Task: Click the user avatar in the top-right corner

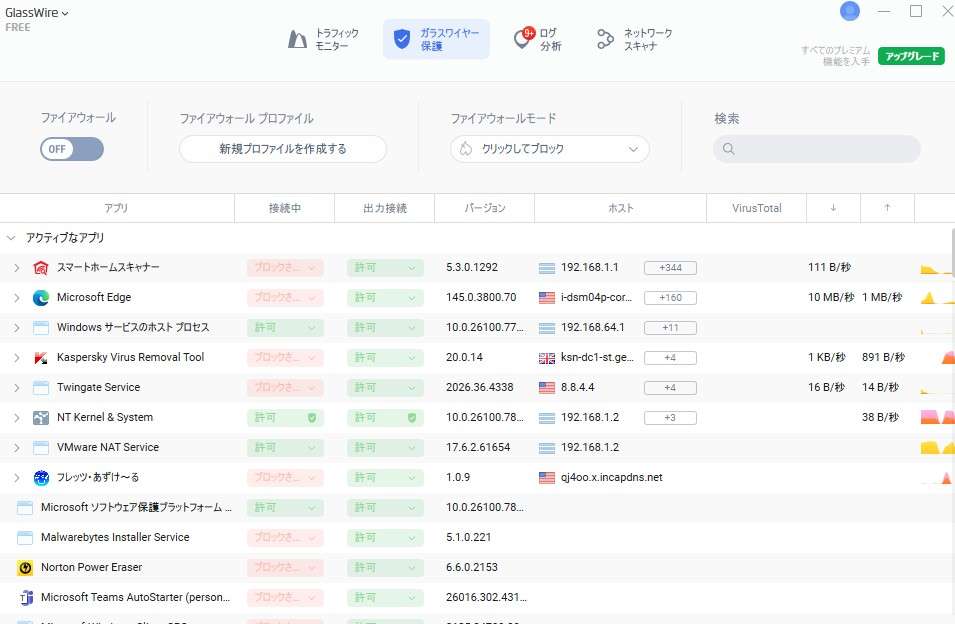Action: point(849,11)
